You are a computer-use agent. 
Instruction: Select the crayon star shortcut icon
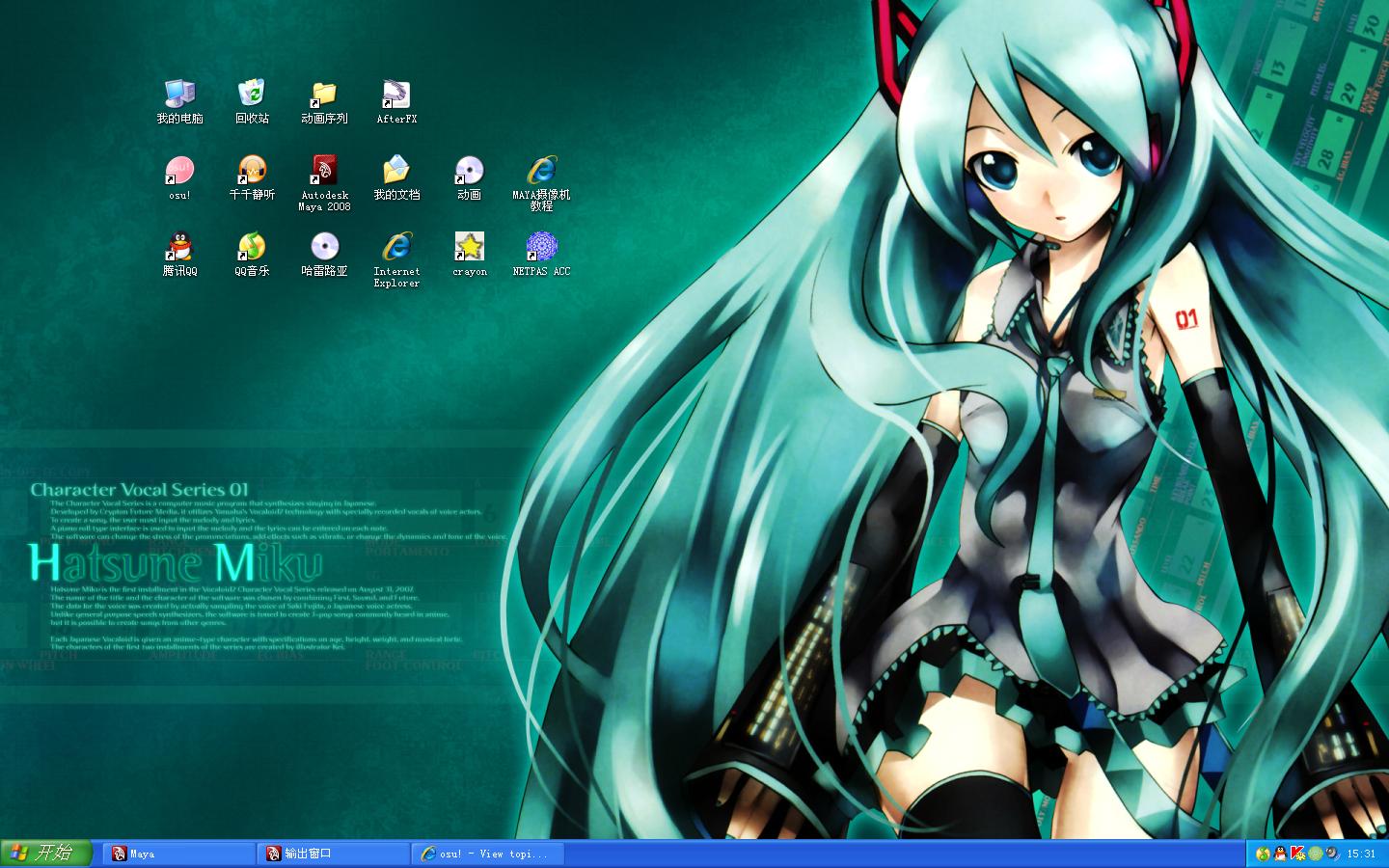tap(470, 255)
